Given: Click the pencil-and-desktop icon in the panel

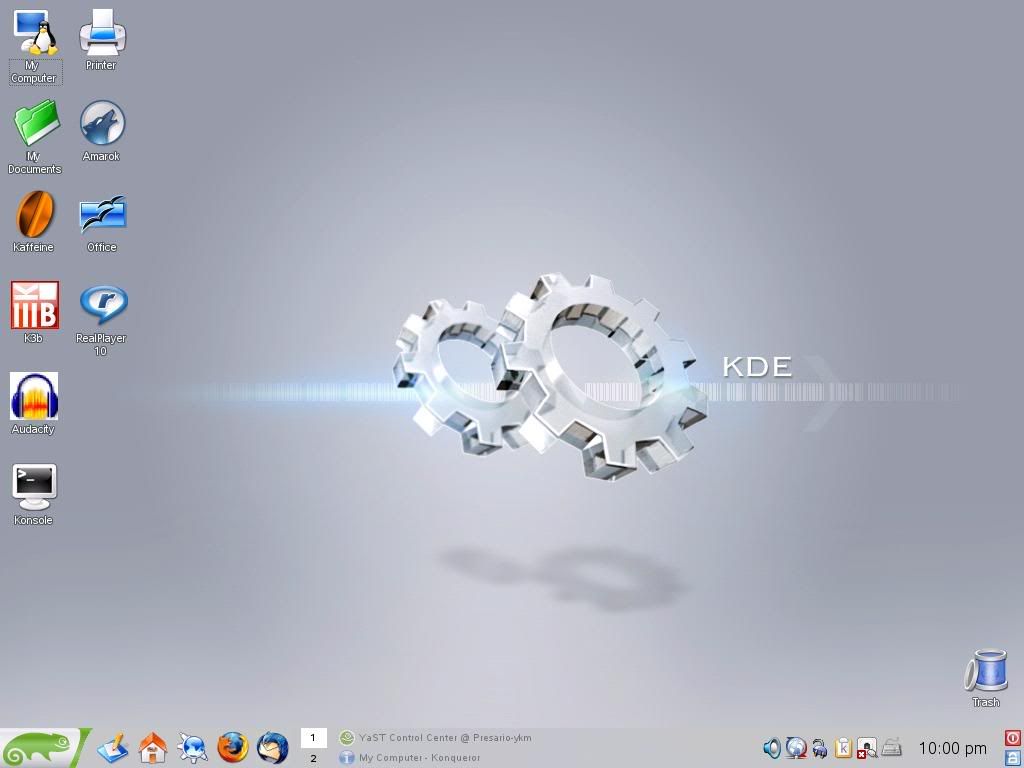Looking at the screenshot, I should click(112, 748).
